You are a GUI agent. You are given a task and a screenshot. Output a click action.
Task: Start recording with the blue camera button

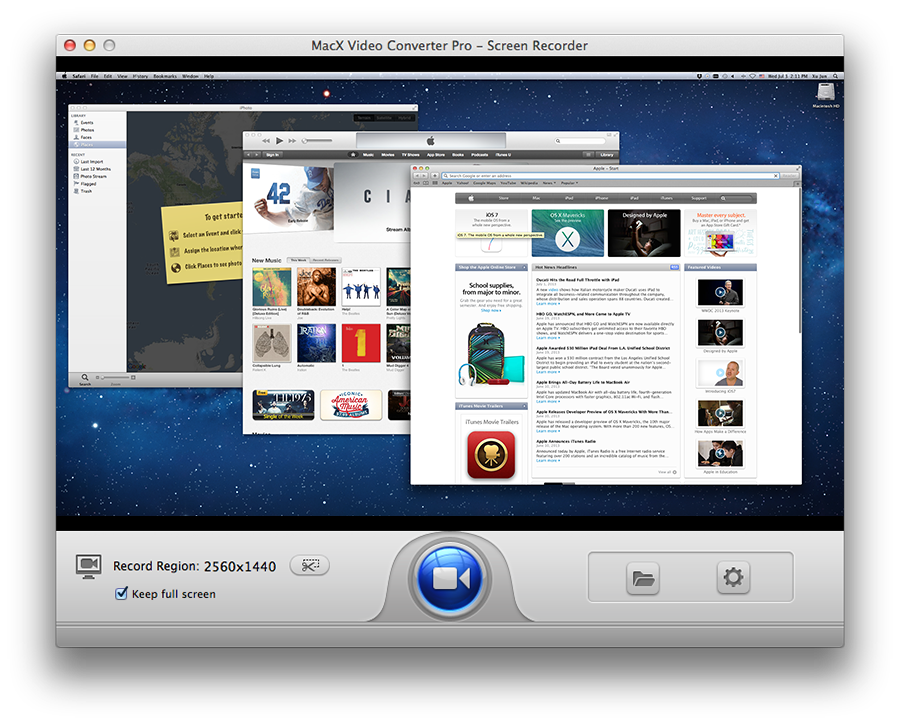pyautogui.click(x=449, y=578)
